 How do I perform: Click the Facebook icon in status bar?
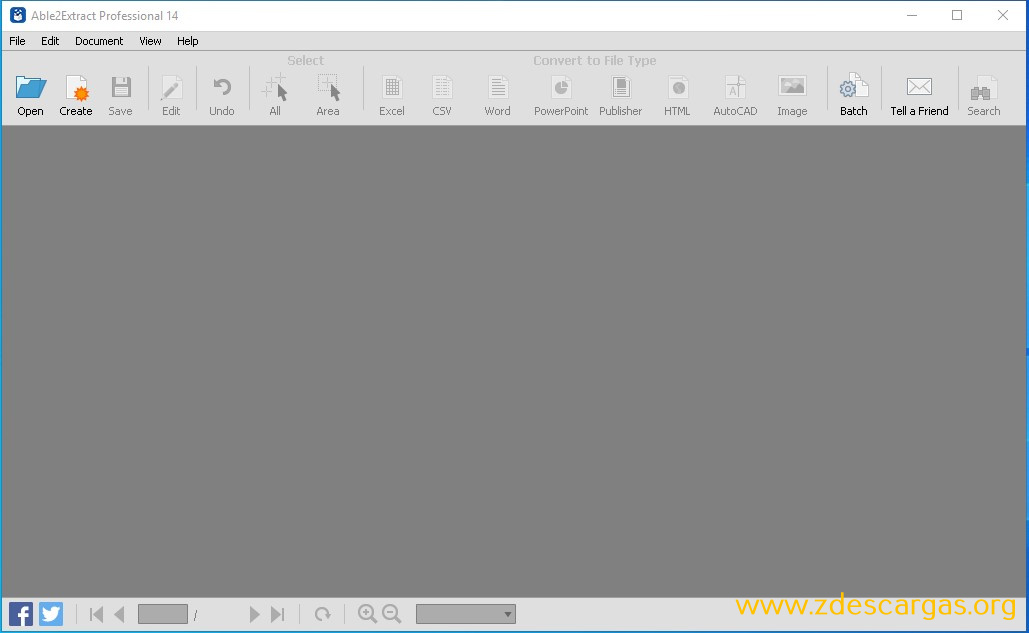[21, 614]
